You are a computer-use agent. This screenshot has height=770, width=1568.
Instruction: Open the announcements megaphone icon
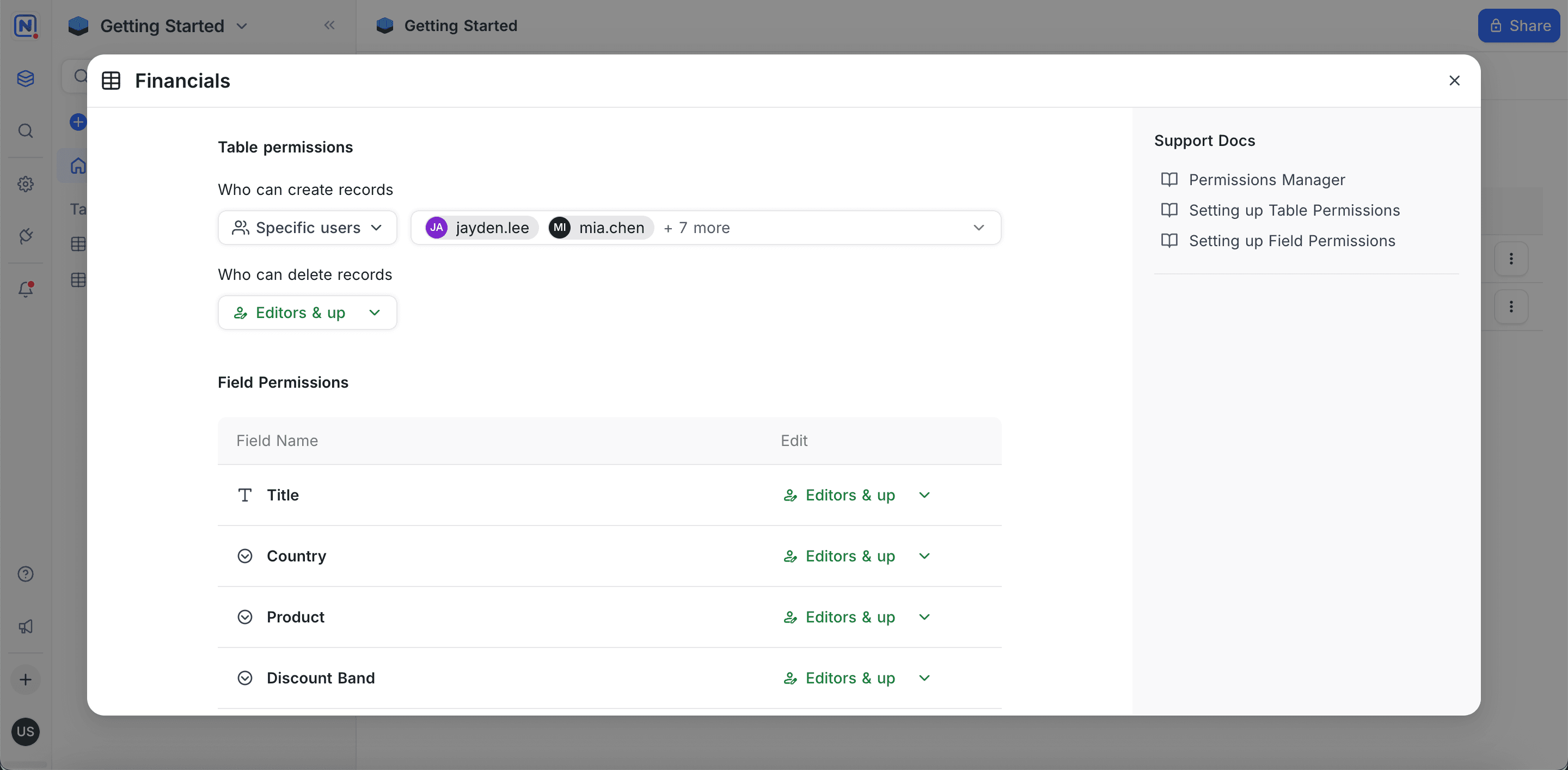pyautogui.click(x=25, y=626)
